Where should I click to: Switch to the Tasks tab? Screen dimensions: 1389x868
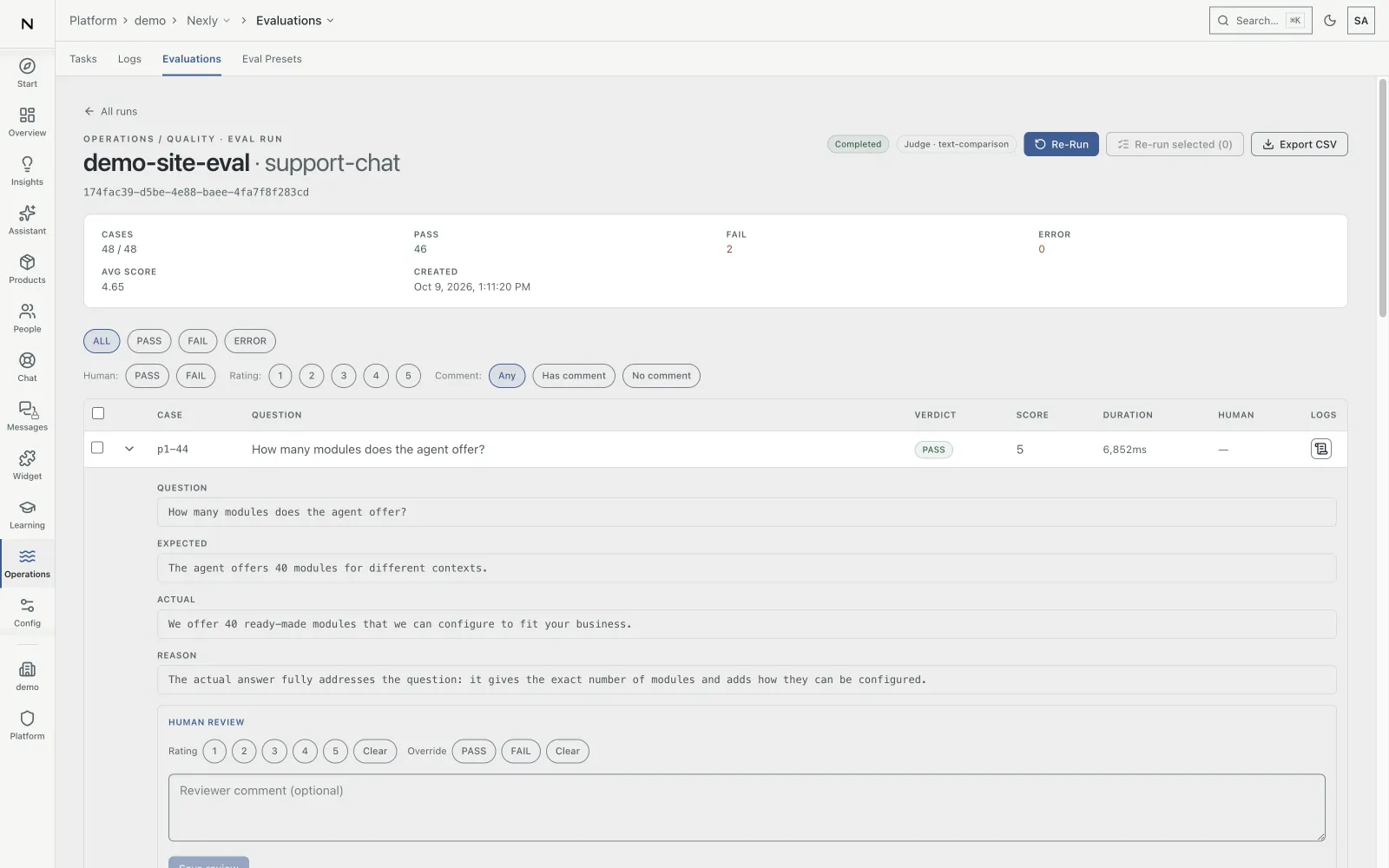[83, 59]
